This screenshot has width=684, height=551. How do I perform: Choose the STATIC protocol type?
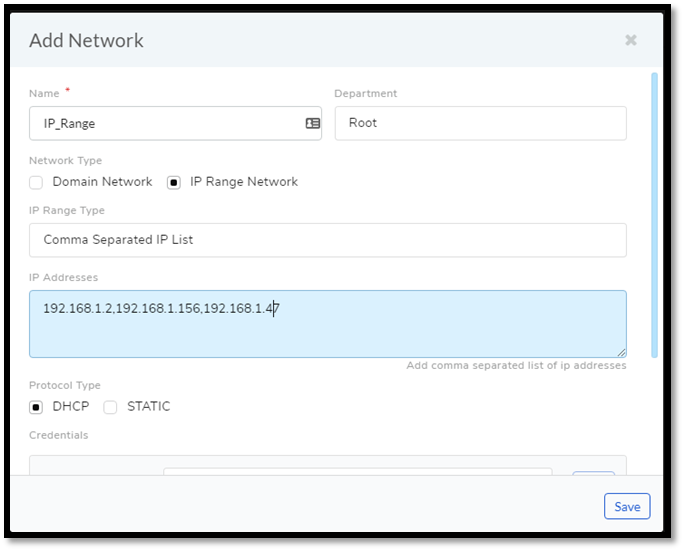110,407
